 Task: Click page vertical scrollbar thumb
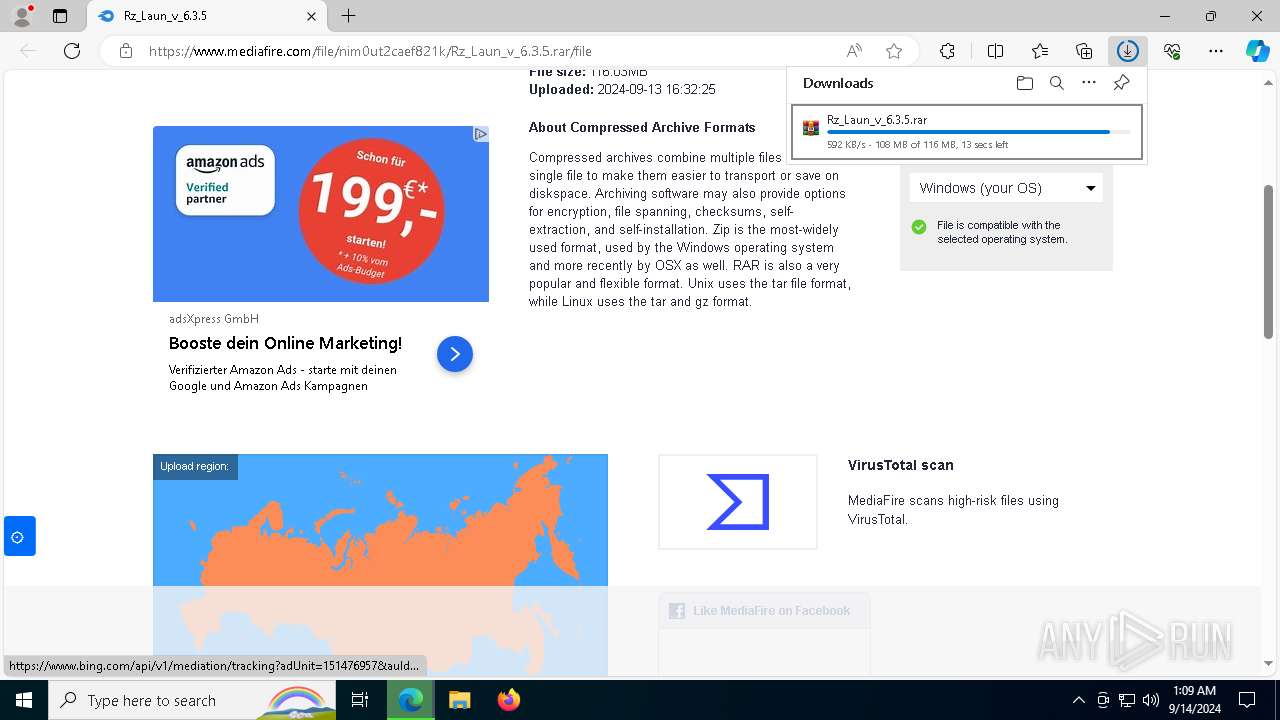pyautogui.click(x=1269, y=261)
